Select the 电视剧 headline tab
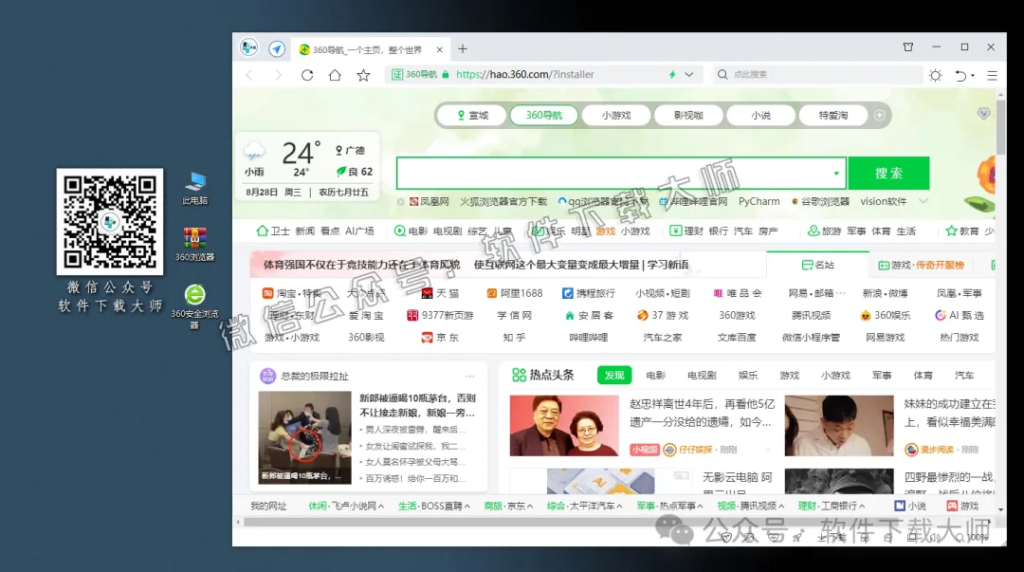Image resolution: width=1024 pixels, height=572 pixels. pos(702,375)
